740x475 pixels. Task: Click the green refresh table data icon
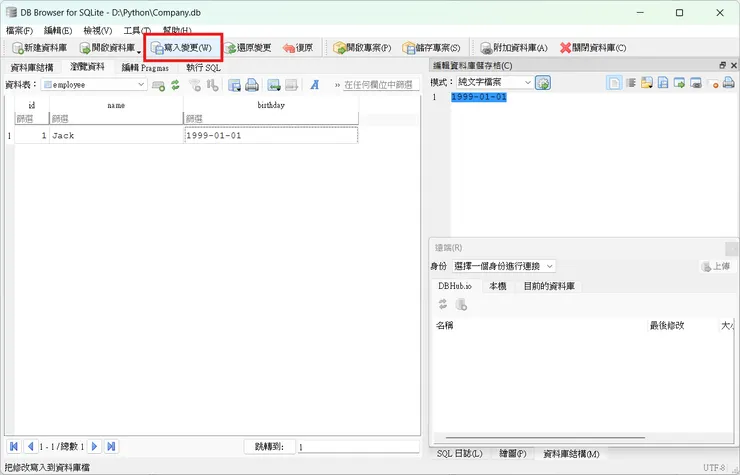tap(176, 85)
